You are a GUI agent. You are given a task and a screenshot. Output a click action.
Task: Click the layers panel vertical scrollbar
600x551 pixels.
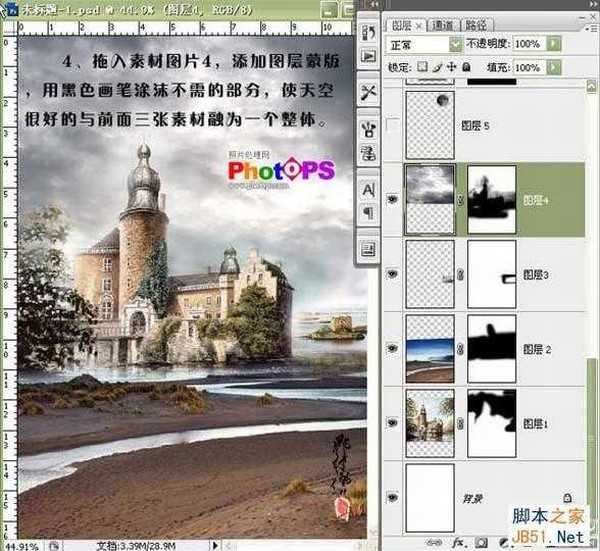592,300
